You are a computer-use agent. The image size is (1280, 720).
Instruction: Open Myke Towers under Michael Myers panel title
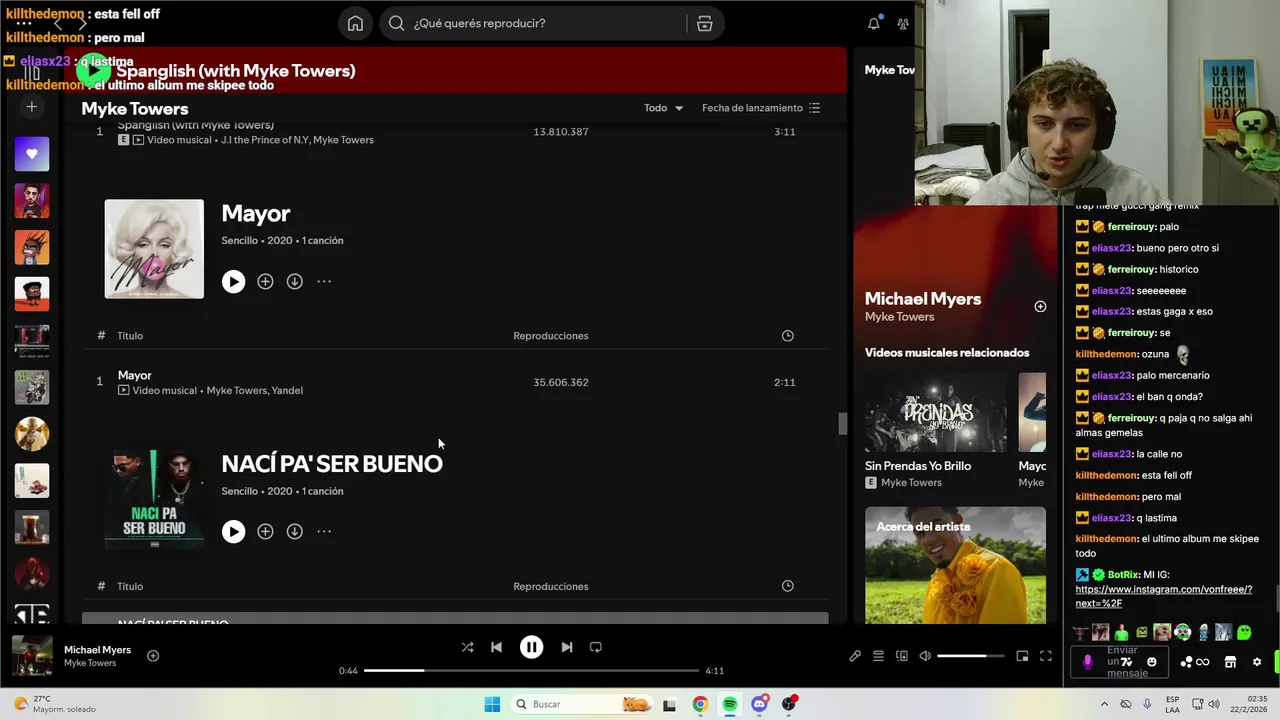pos(899,317)
